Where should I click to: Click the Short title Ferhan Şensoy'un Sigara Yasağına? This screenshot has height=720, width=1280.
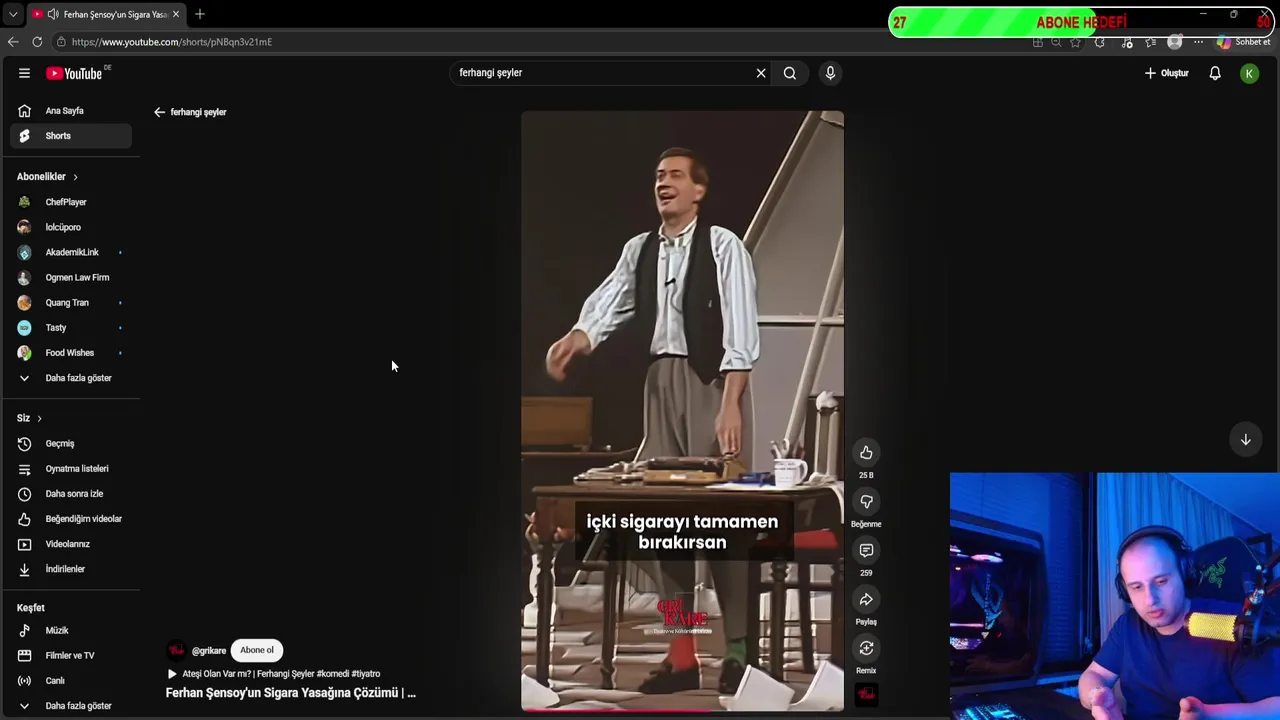[x=290, y=693]
